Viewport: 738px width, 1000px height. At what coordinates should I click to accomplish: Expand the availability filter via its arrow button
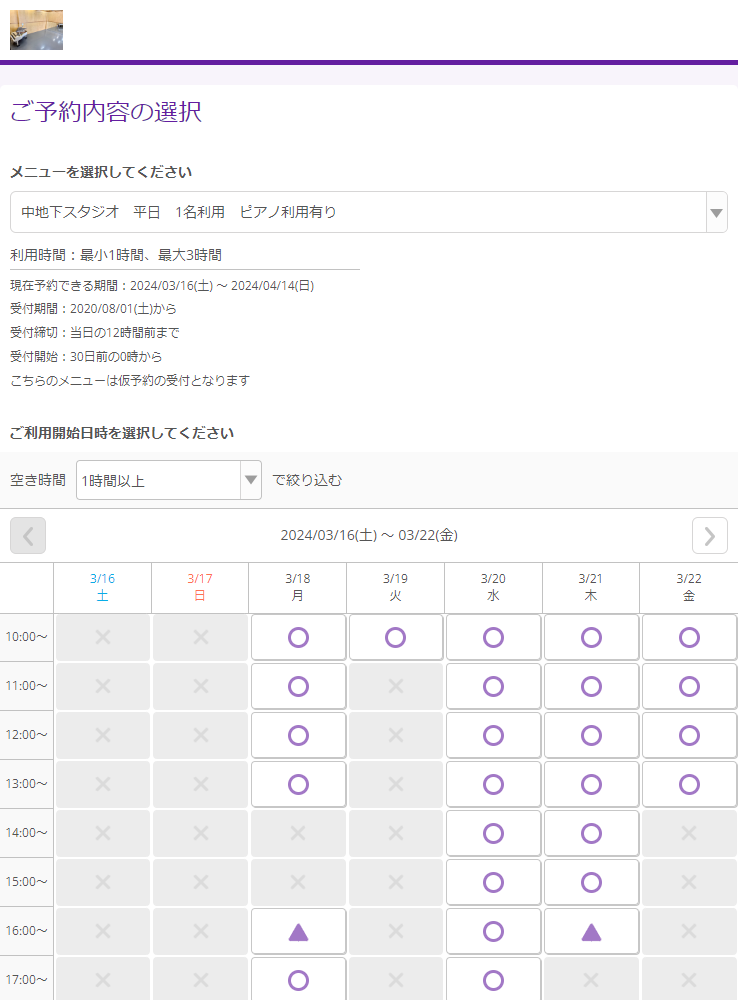point(251,480)
